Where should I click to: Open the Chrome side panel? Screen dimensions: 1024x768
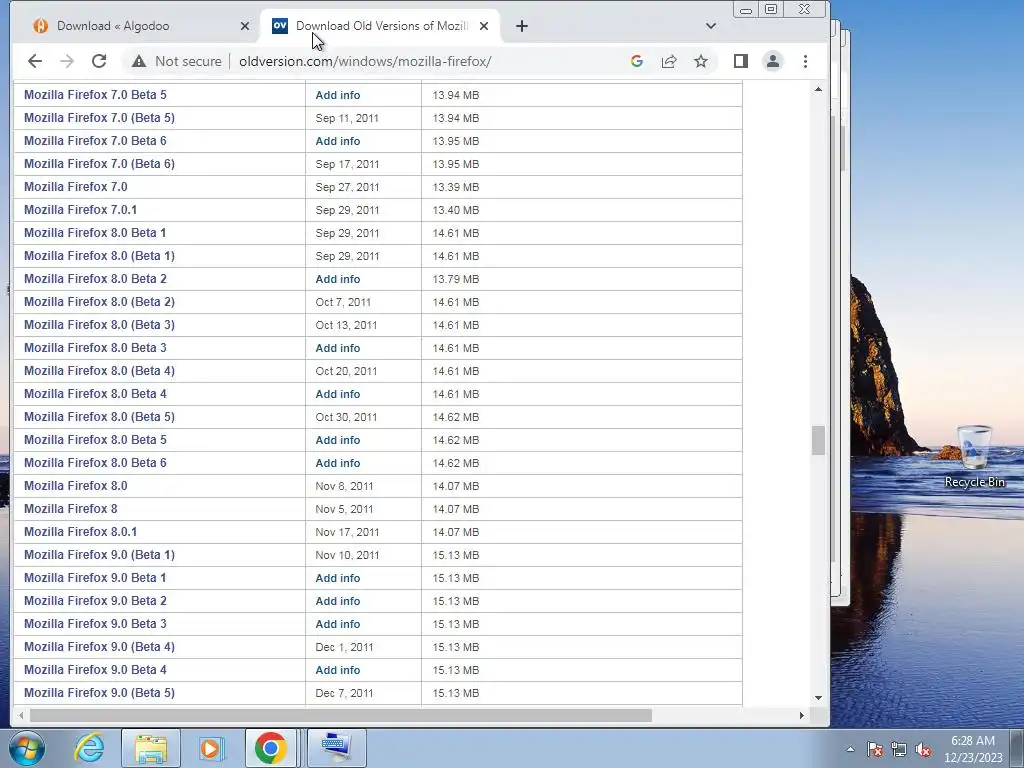(x=741, y=61)
